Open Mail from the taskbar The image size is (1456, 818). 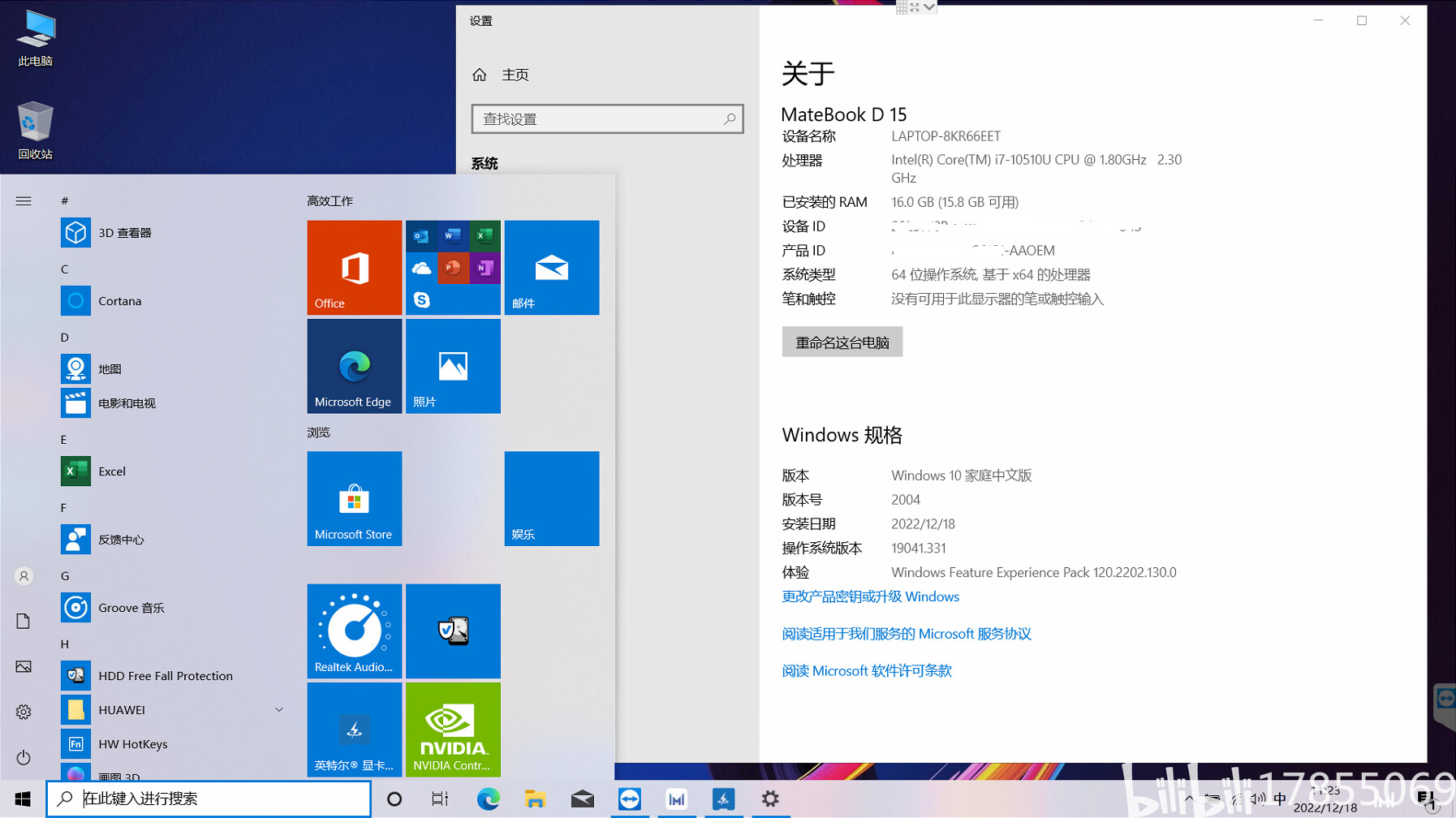coord(582,799)
